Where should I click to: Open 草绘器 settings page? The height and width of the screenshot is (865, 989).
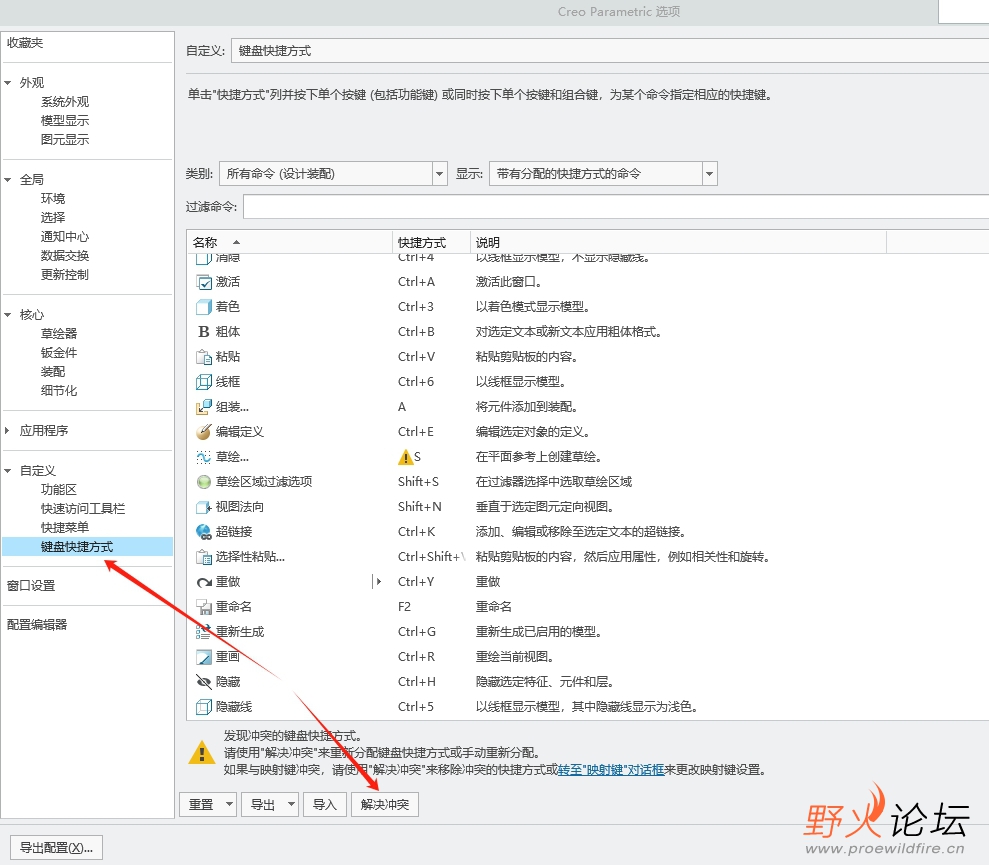pyautogui.click(x=59, y=333)
